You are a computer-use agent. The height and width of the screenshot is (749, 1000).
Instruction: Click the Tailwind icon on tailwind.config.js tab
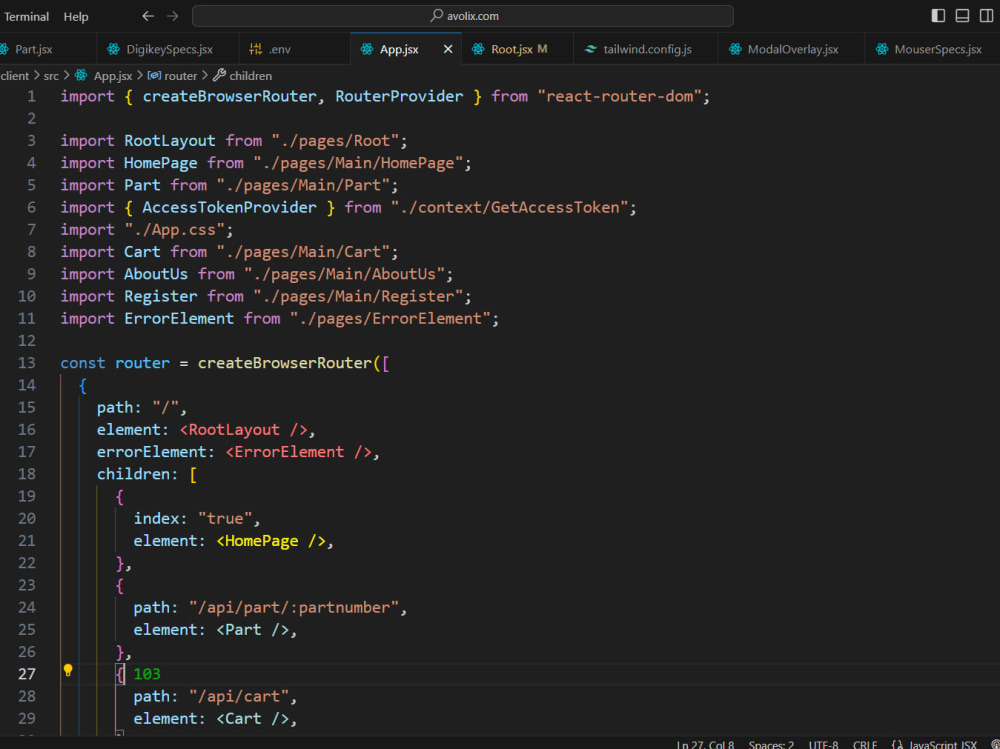[x=591, y=49]
